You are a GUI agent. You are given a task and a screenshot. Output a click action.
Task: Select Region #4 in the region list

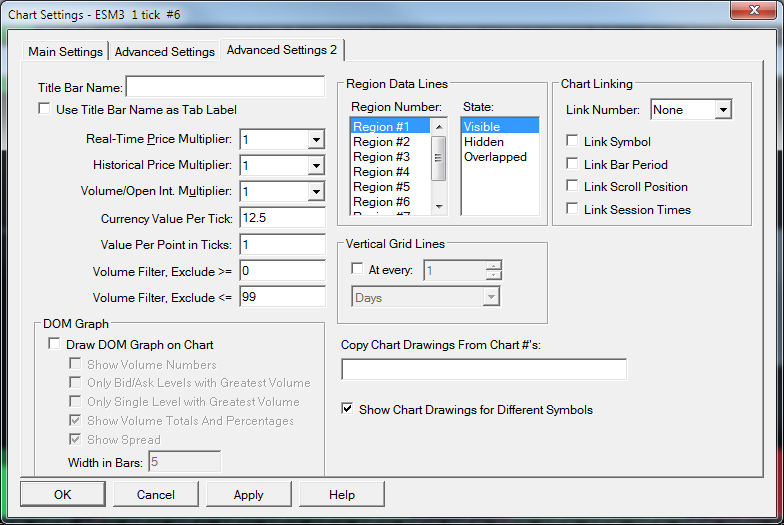click(390, 172)
